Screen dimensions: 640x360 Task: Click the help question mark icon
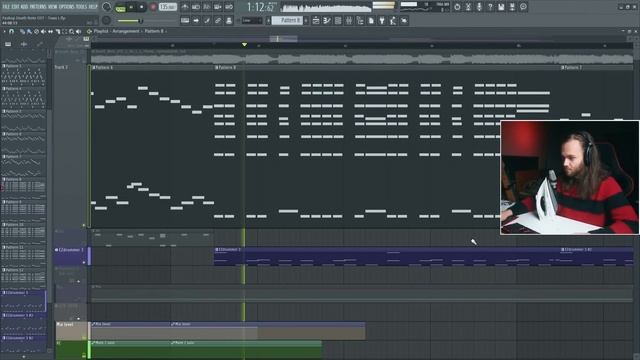[x=490, y=7]
